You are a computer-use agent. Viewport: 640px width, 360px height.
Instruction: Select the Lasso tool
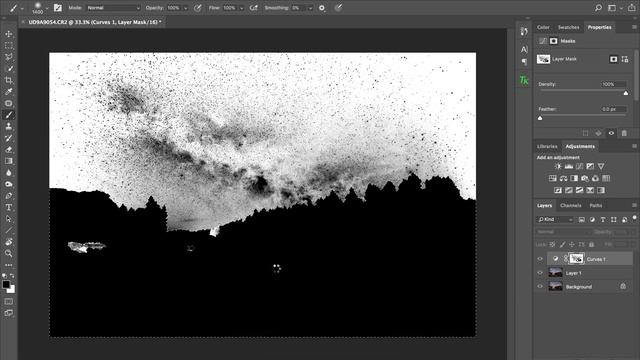(x=9, y=57)
